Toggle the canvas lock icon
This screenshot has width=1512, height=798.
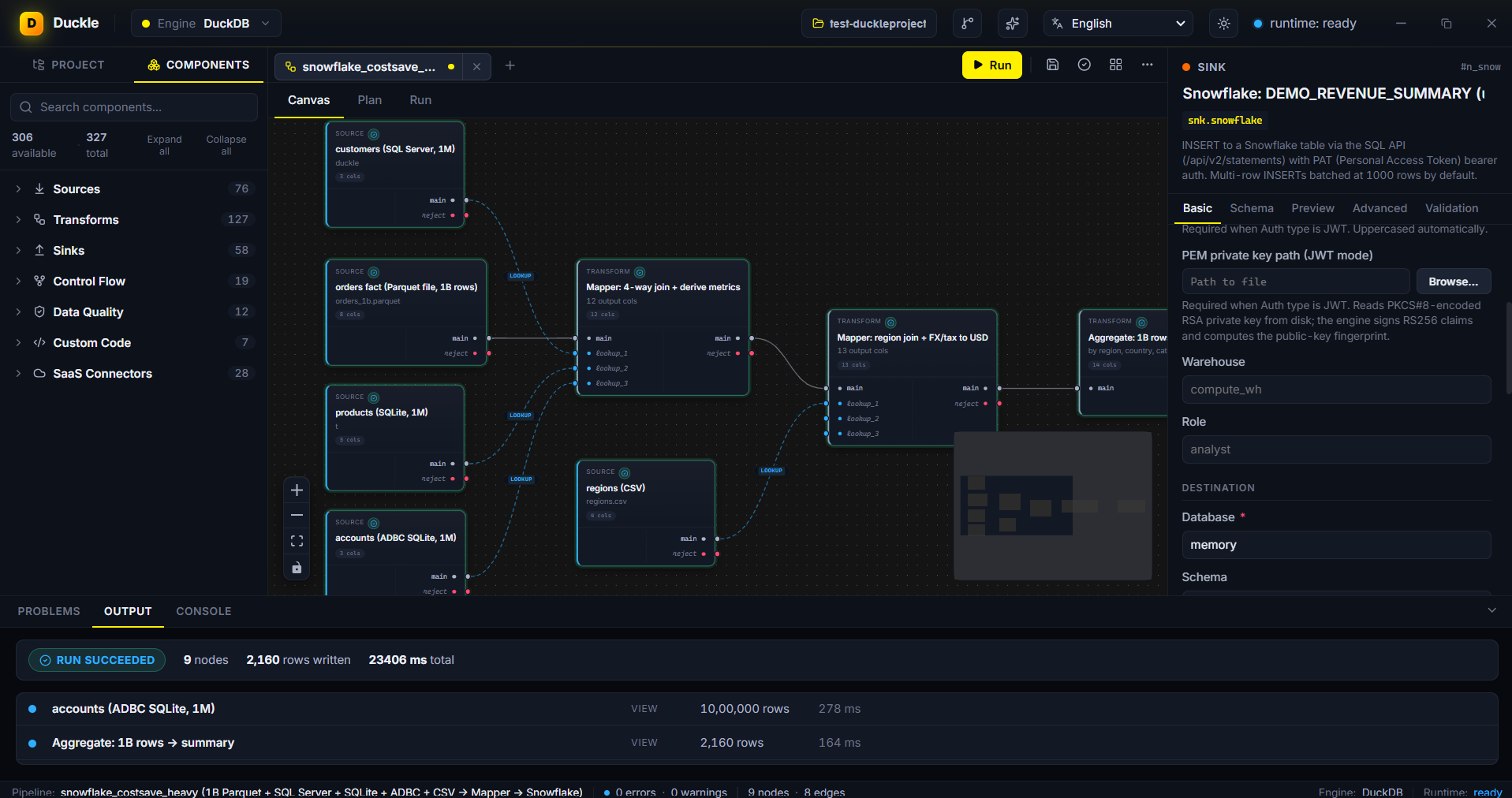[x=297, y=568]
